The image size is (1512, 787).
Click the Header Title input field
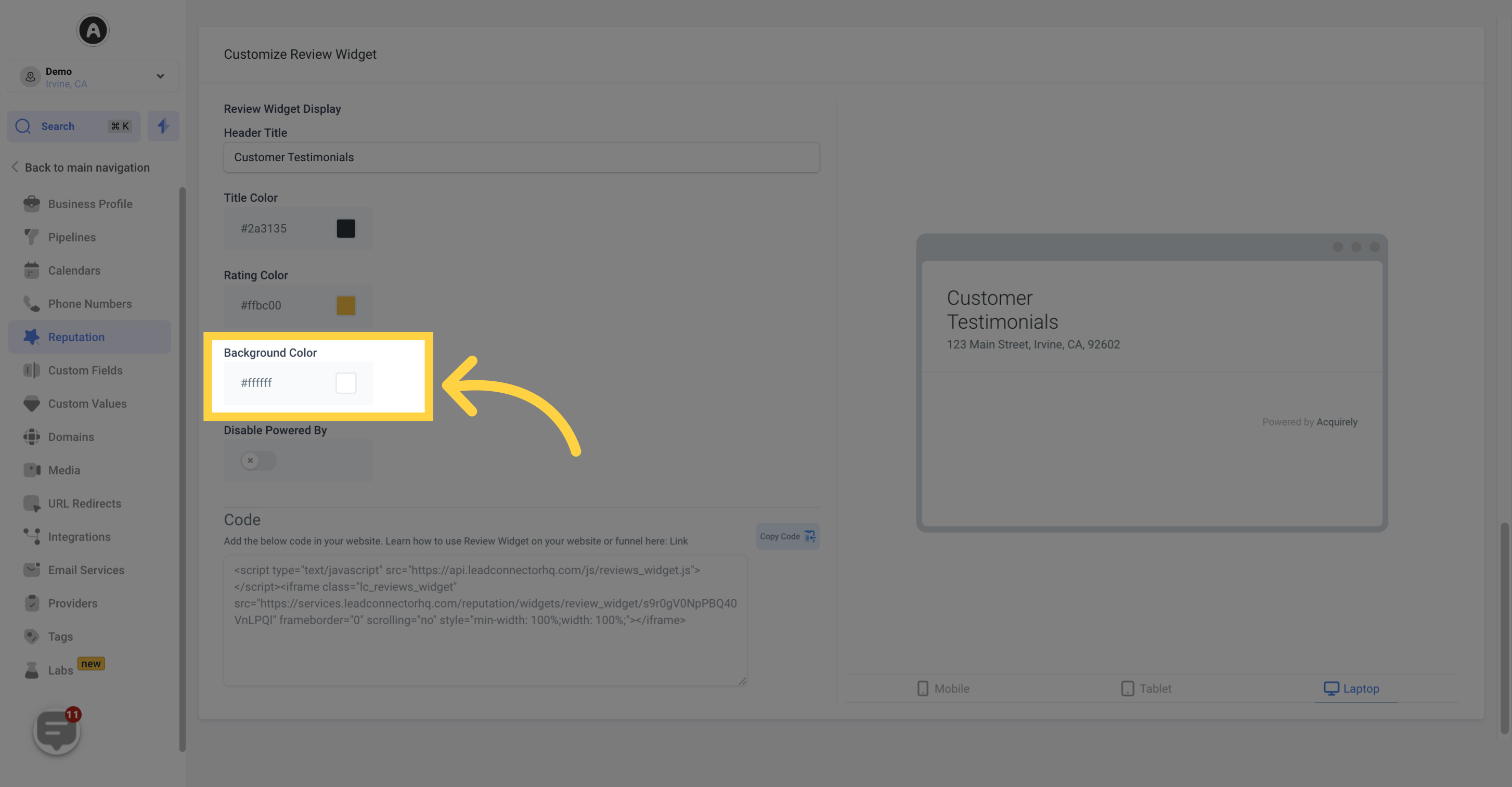point(521,157)
